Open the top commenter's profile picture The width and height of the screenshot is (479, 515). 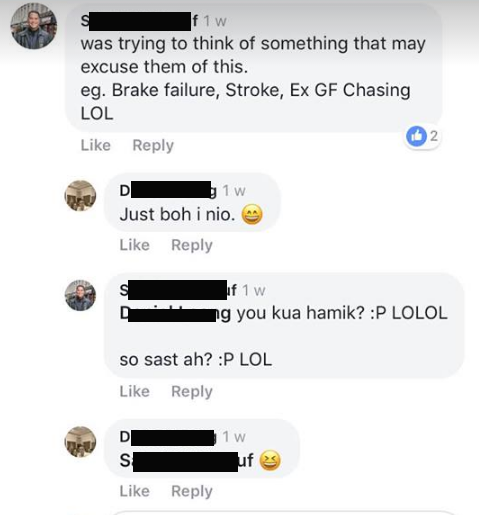(x=34, y=26)
